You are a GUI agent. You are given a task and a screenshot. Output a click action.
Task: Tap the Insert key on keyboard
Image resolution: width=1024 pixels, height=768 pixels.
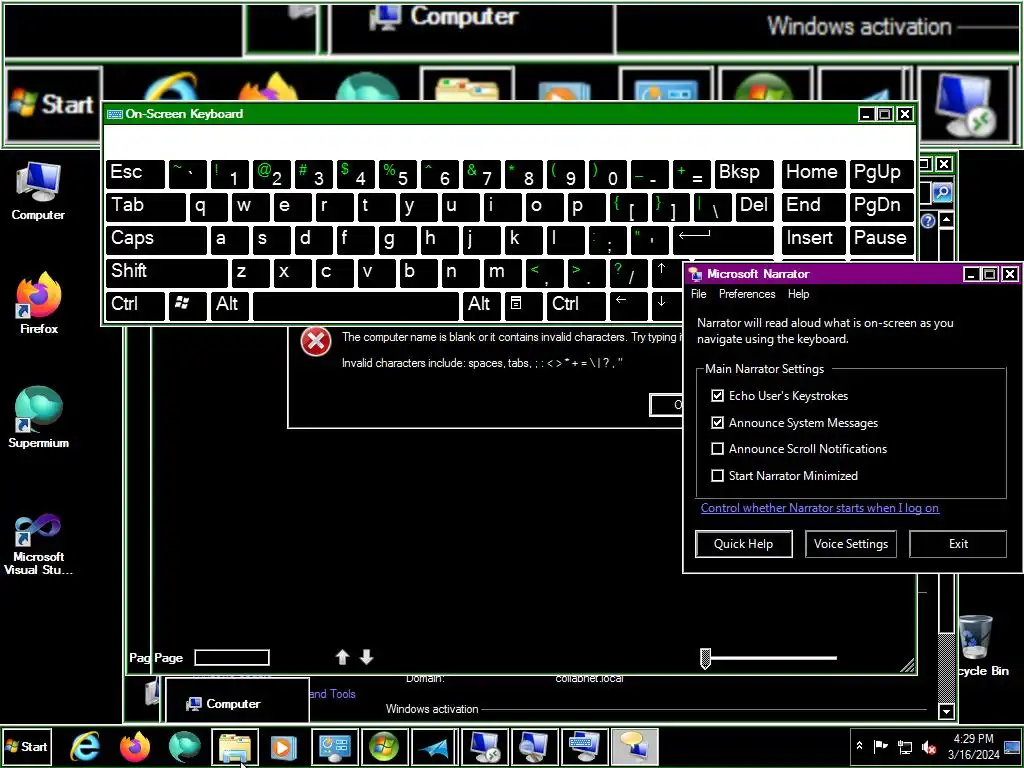click(x=813, y=240)
